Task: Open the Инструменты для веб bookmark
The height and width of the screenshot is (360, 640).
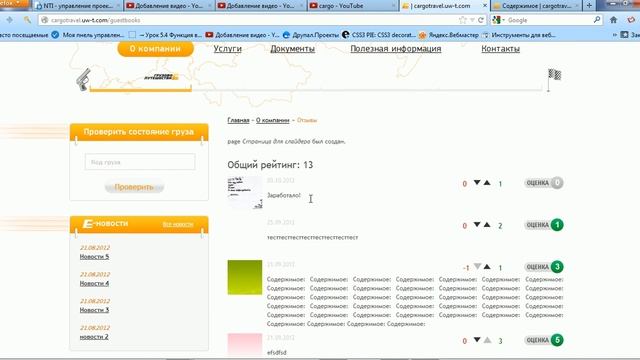Action: click(x=518, y=35)
